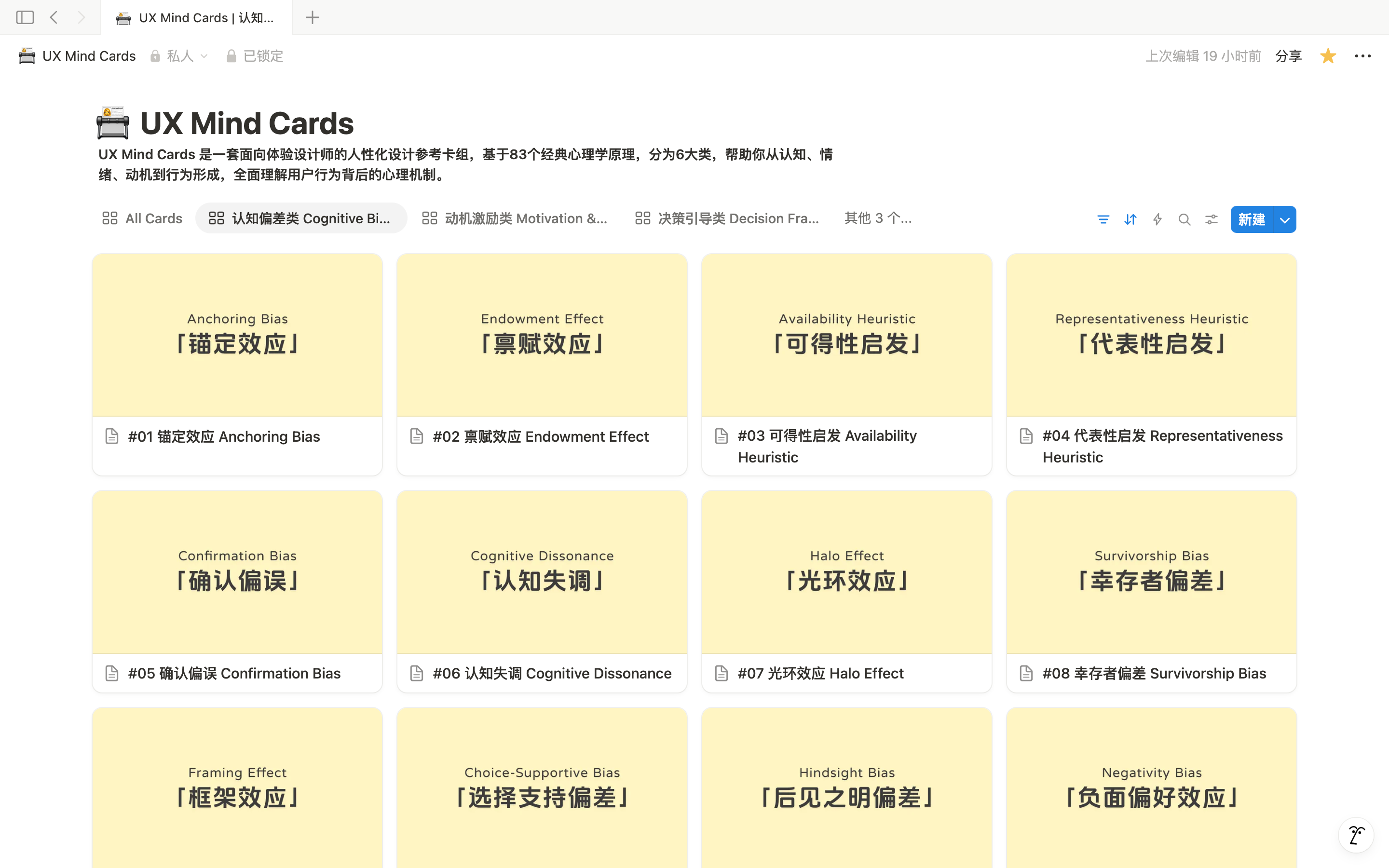The height and width of the screenshot is (868, 1389).
Task: Click 上次编辑 19 小时前 edit history
Action: point(1203,55)
